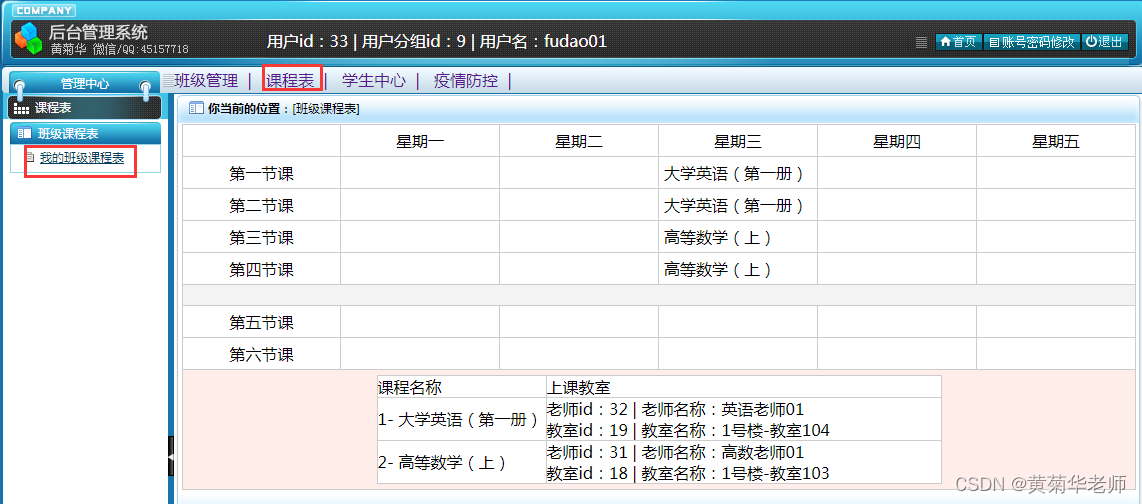Click the document icon beside 我的班级课程表

click(30, 157)
